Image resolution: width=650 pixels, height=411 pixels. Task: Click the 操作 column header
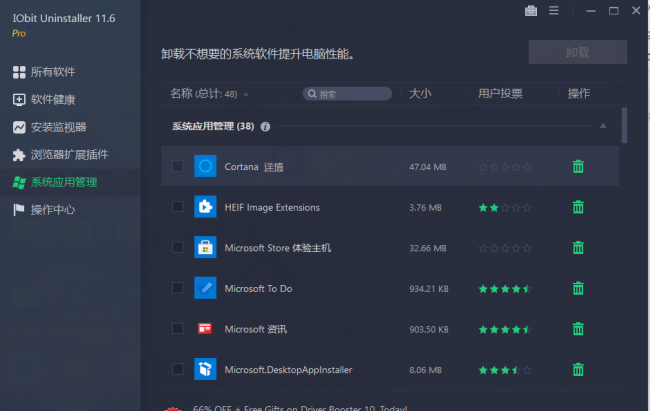pos(578,94)
